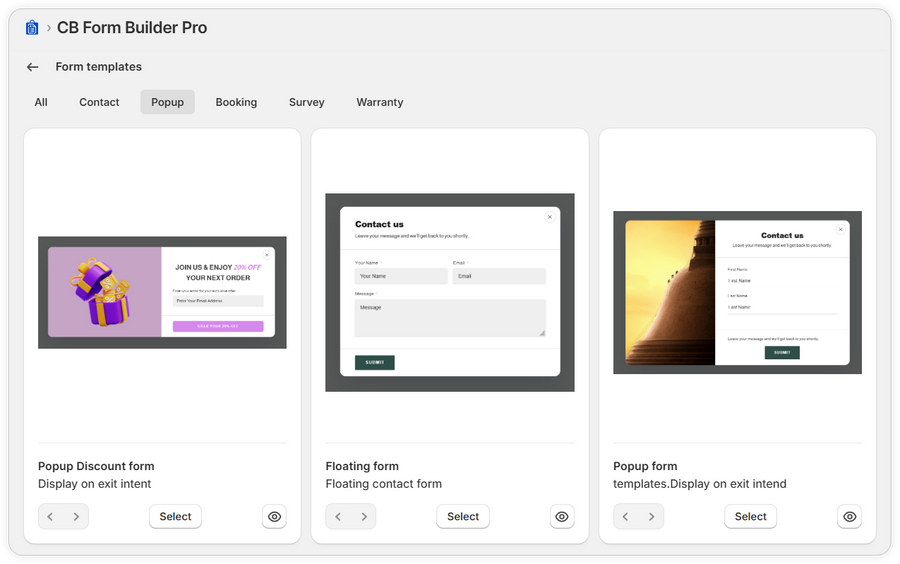
Task: Click the Popup Discount form title
Action: coord(96,466)
